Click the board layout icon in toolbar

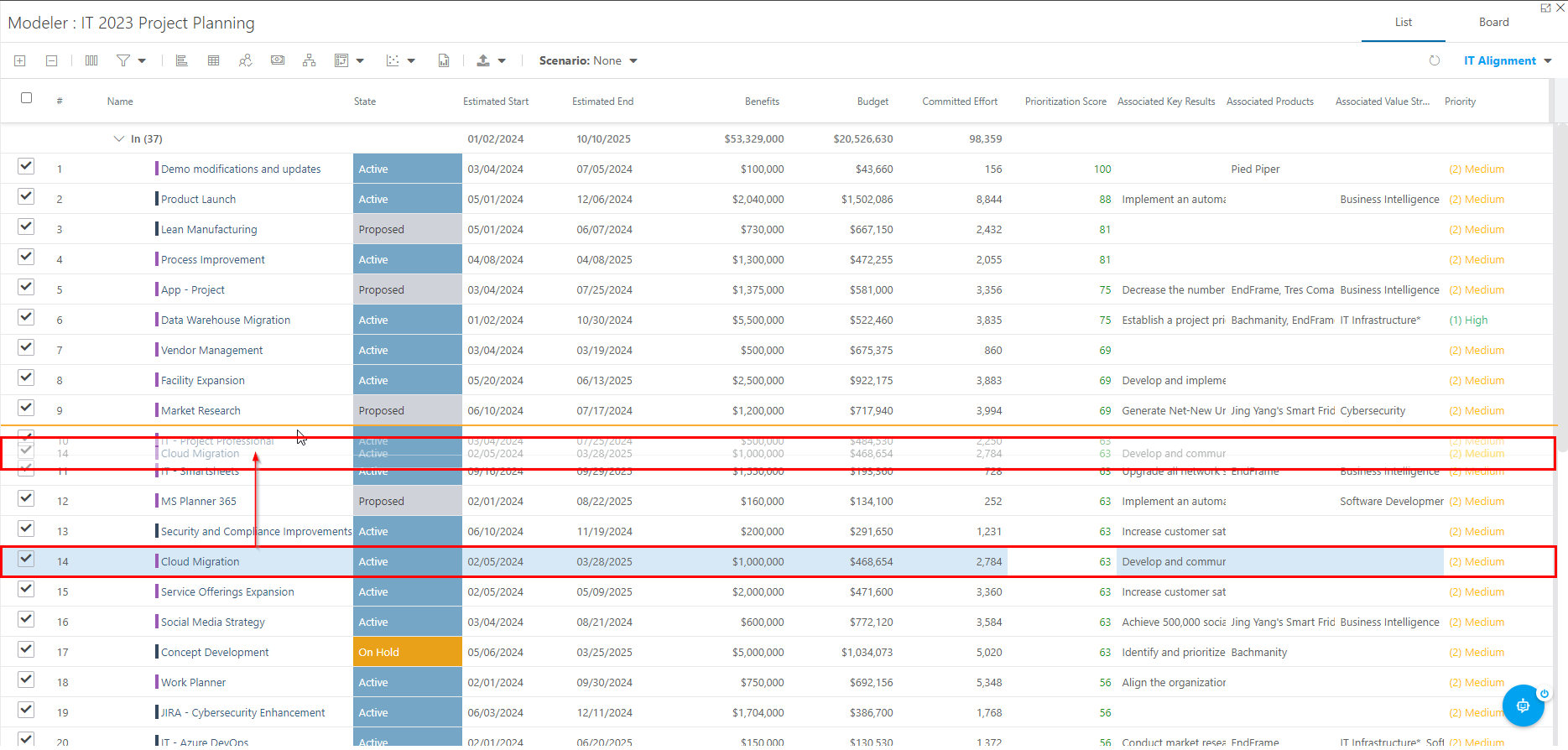pyautogui.click(x=341, y=60)
